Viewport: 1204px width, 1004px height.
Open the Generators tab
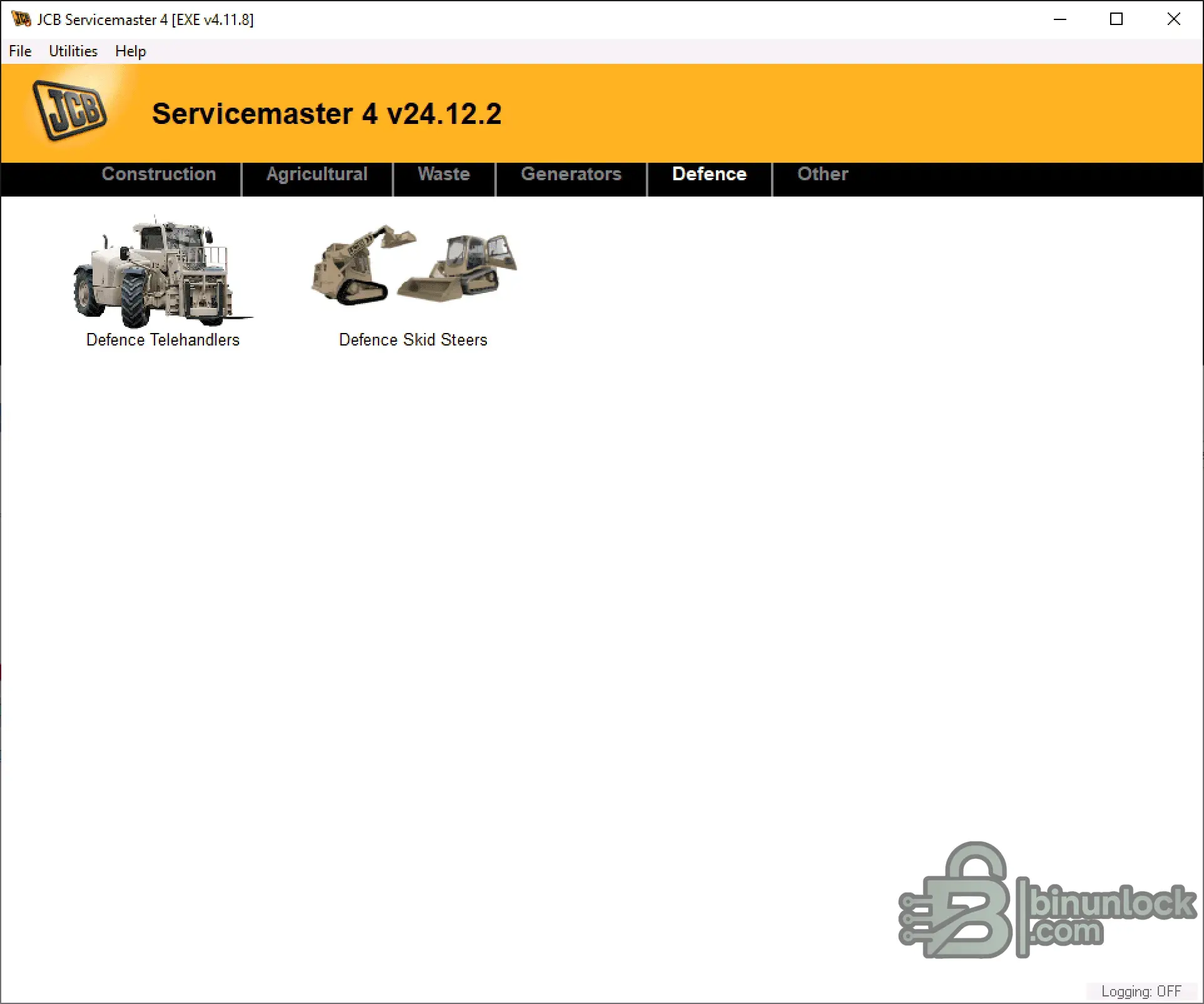point(571,174)
